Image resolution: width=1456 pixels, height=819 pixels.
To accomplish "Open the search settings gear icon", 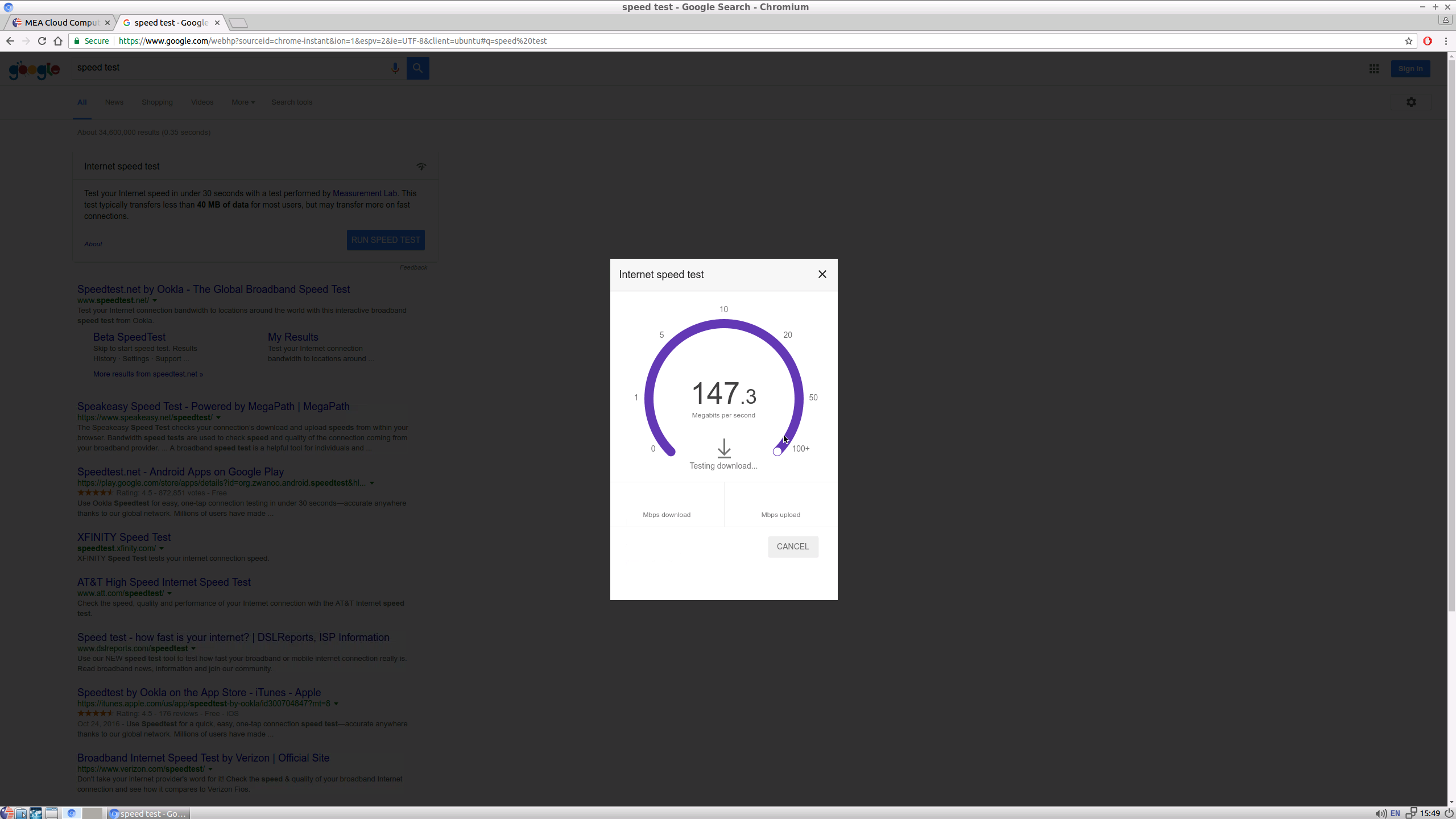I will [1411, 102].
